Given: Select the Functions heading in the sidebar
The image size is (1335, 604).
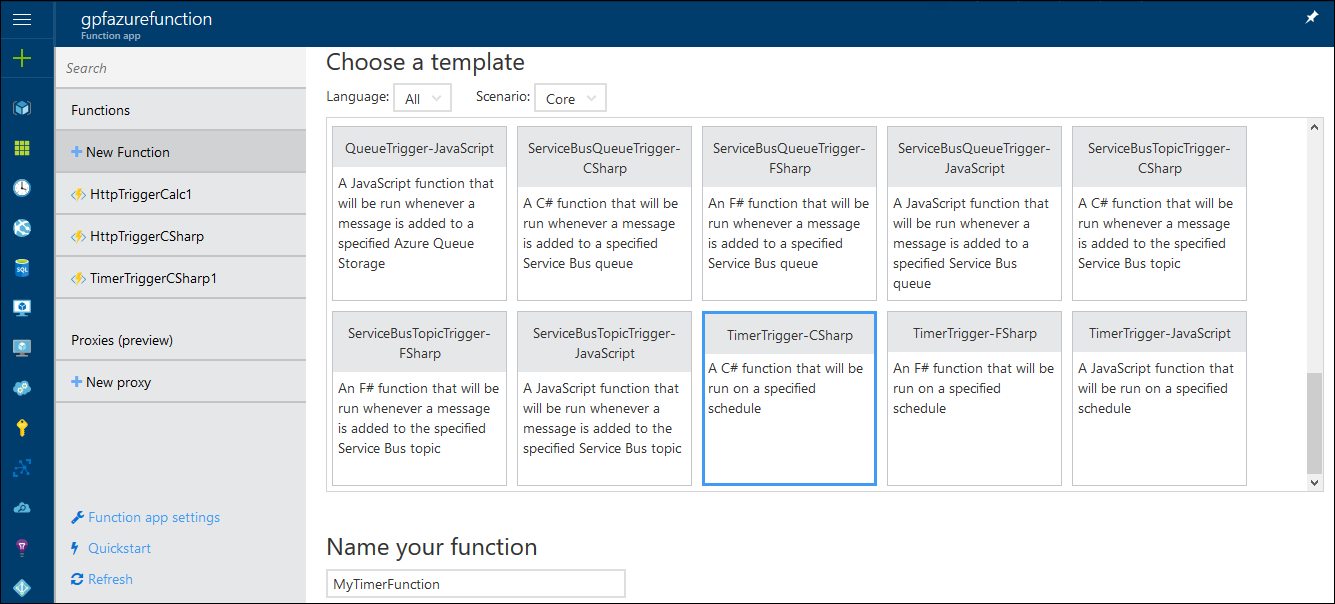Looking at the screenshot, I should click(181, 110).
